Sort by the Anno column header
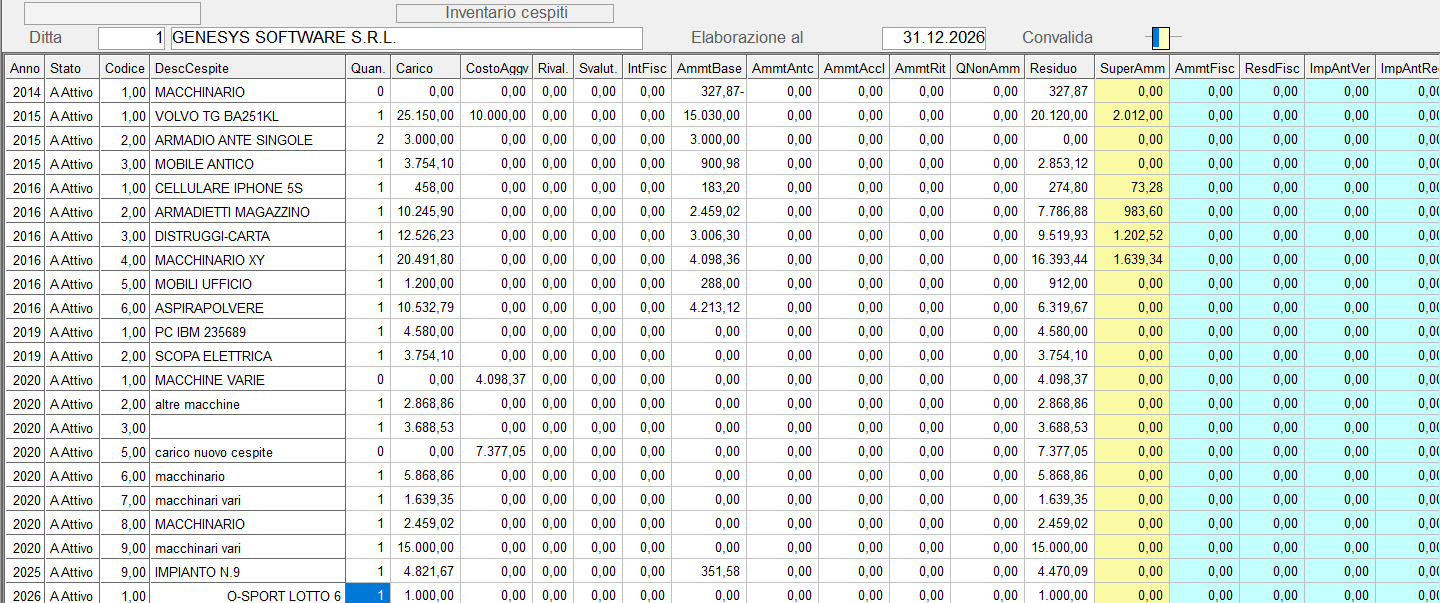This screenshot has height=603, width=1440. click(x=26, y=68)
